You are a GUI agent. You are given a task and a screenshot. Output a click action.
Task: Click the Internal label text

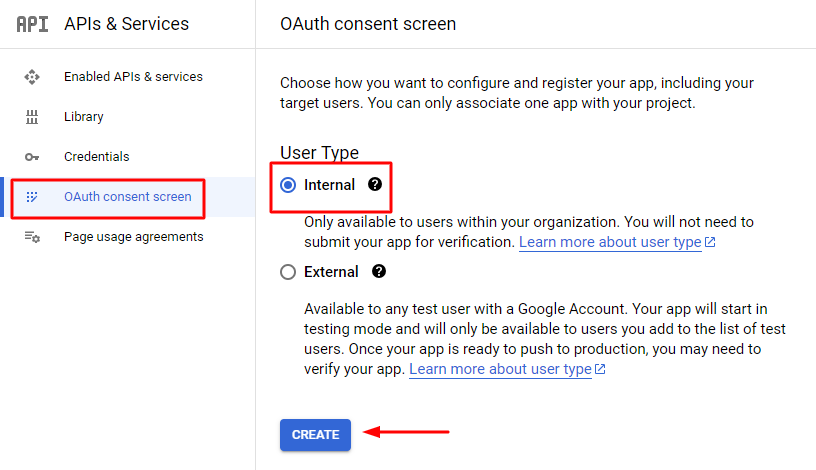click(329, 185)
